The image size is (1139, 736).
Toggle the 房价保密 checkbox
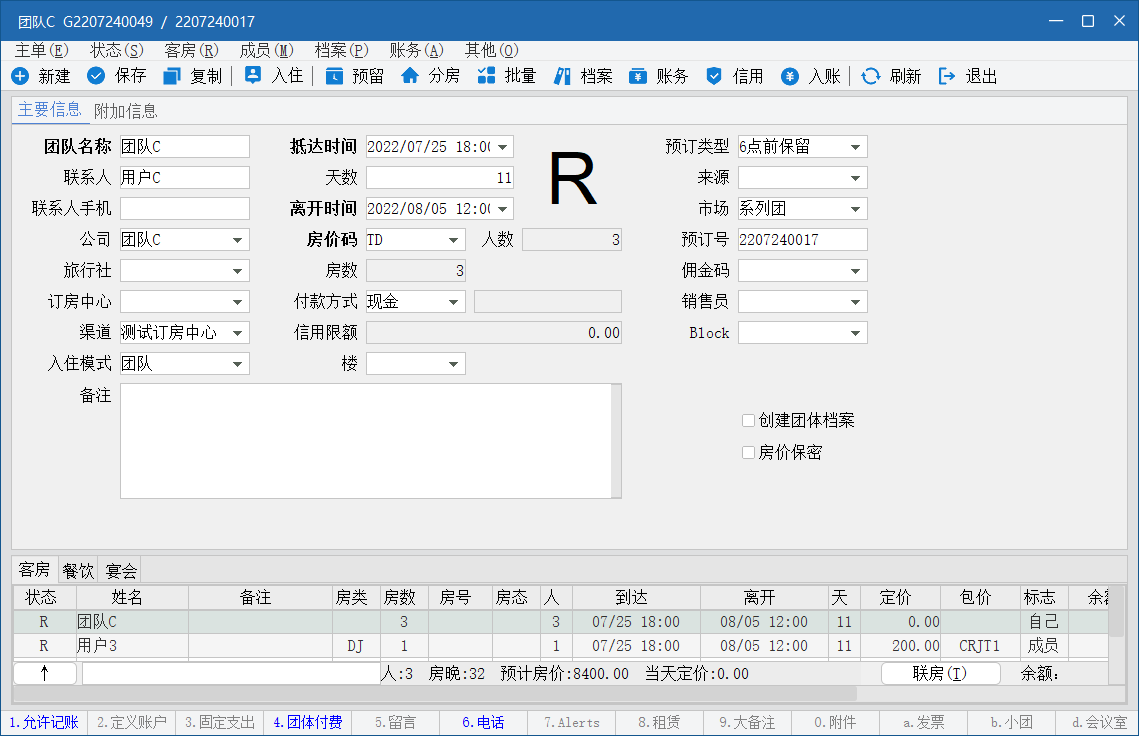[x=748, y=453]
